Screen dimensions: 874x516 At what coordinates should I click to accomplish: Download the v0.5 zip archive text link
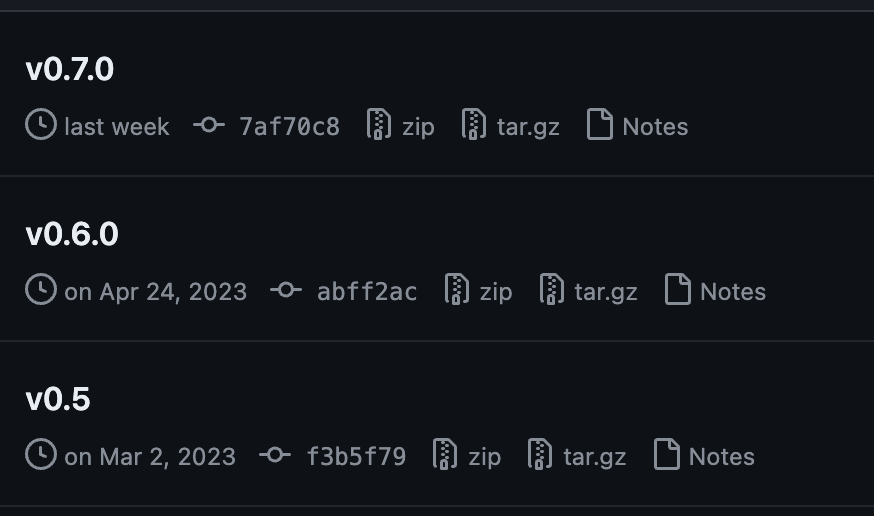pyautogui.click(x=484, y=457)
